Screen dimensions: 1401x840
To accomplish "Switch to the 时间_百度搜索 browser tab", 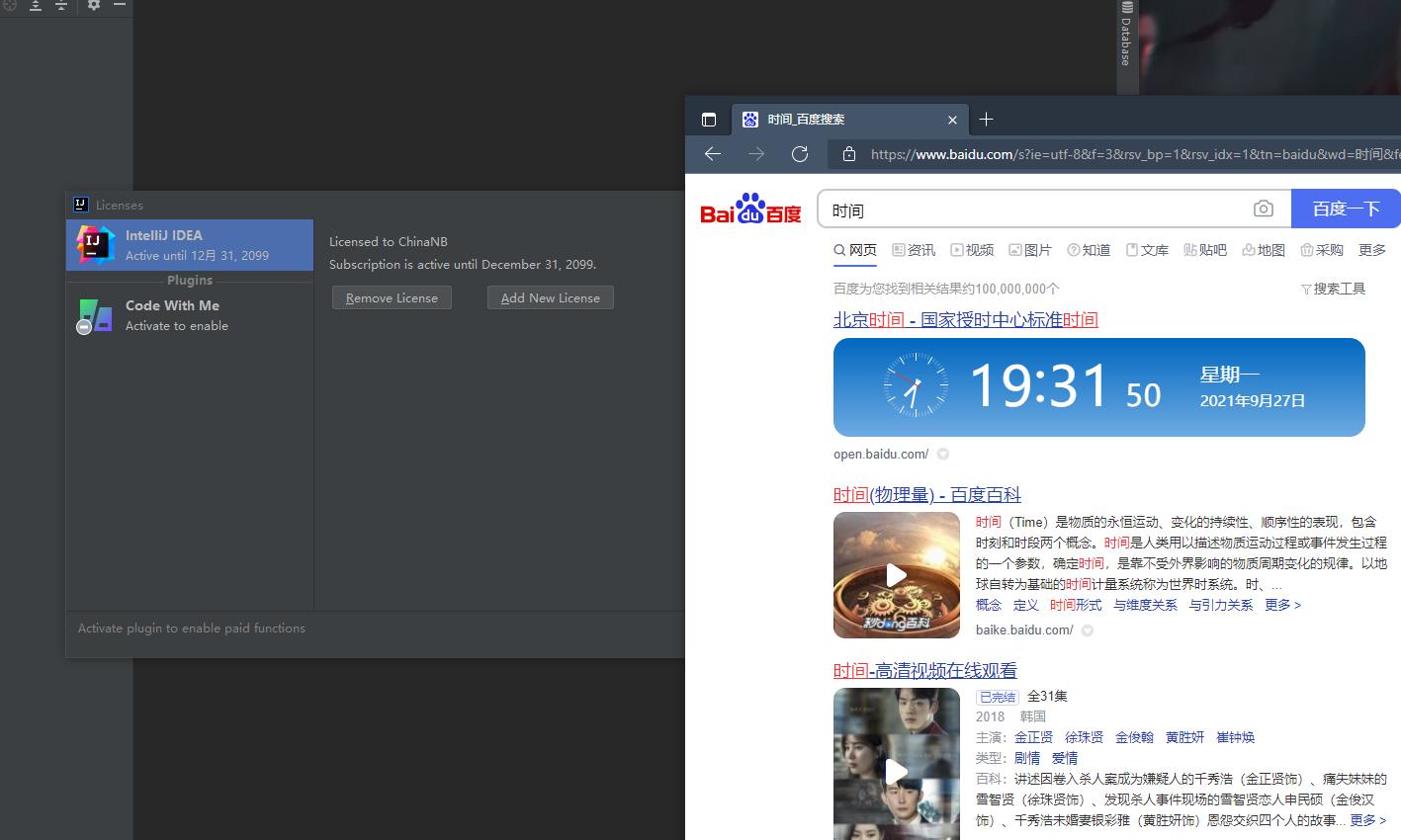I will pyautogui.click(x=850, y=120).
